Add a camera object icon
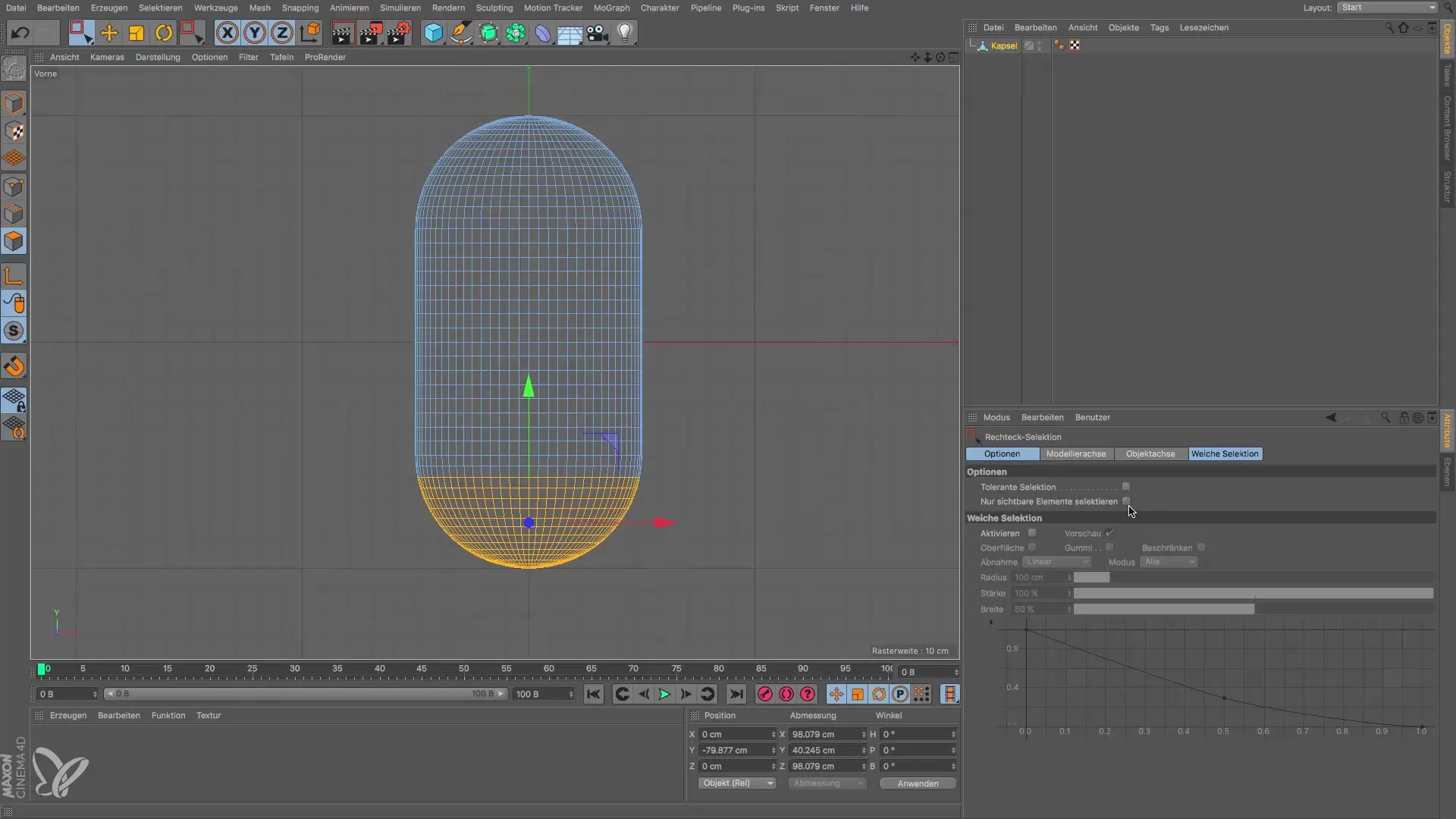Screen dimensions: 1456x819 tap(598, 33)
